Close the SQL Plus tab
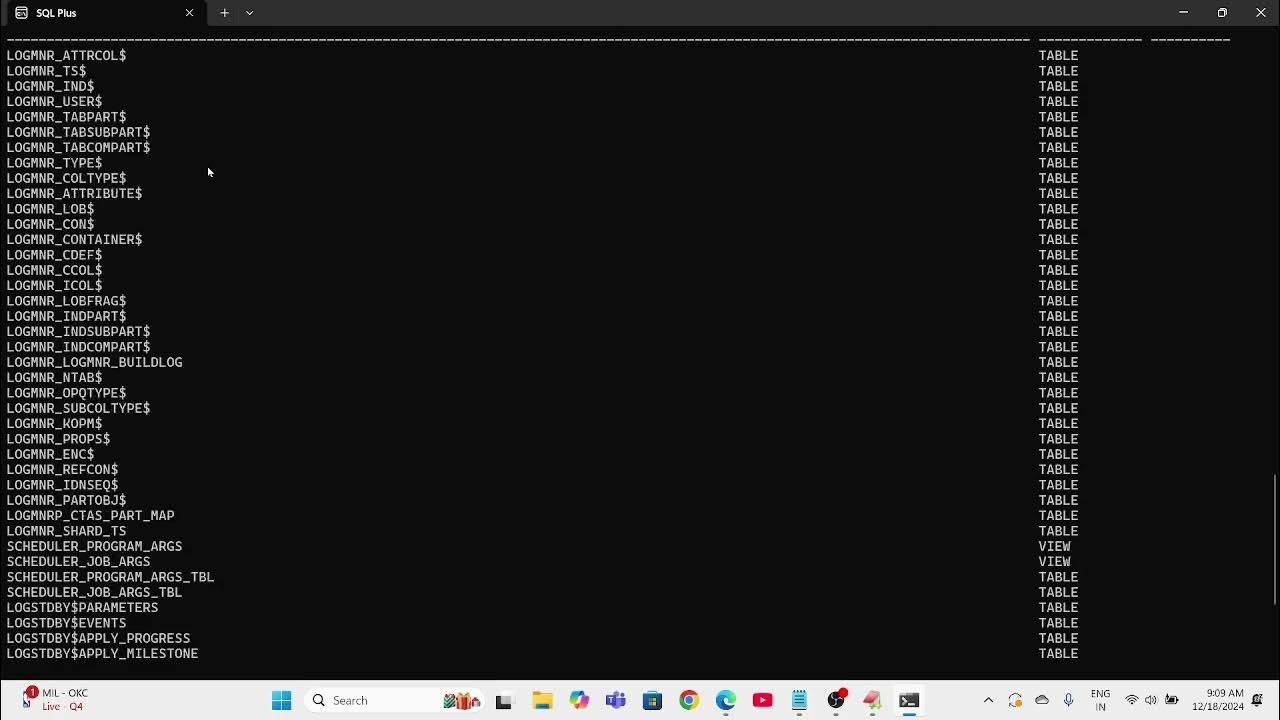Viewport: 1280px width, 720px height. (x=189, y=13)
